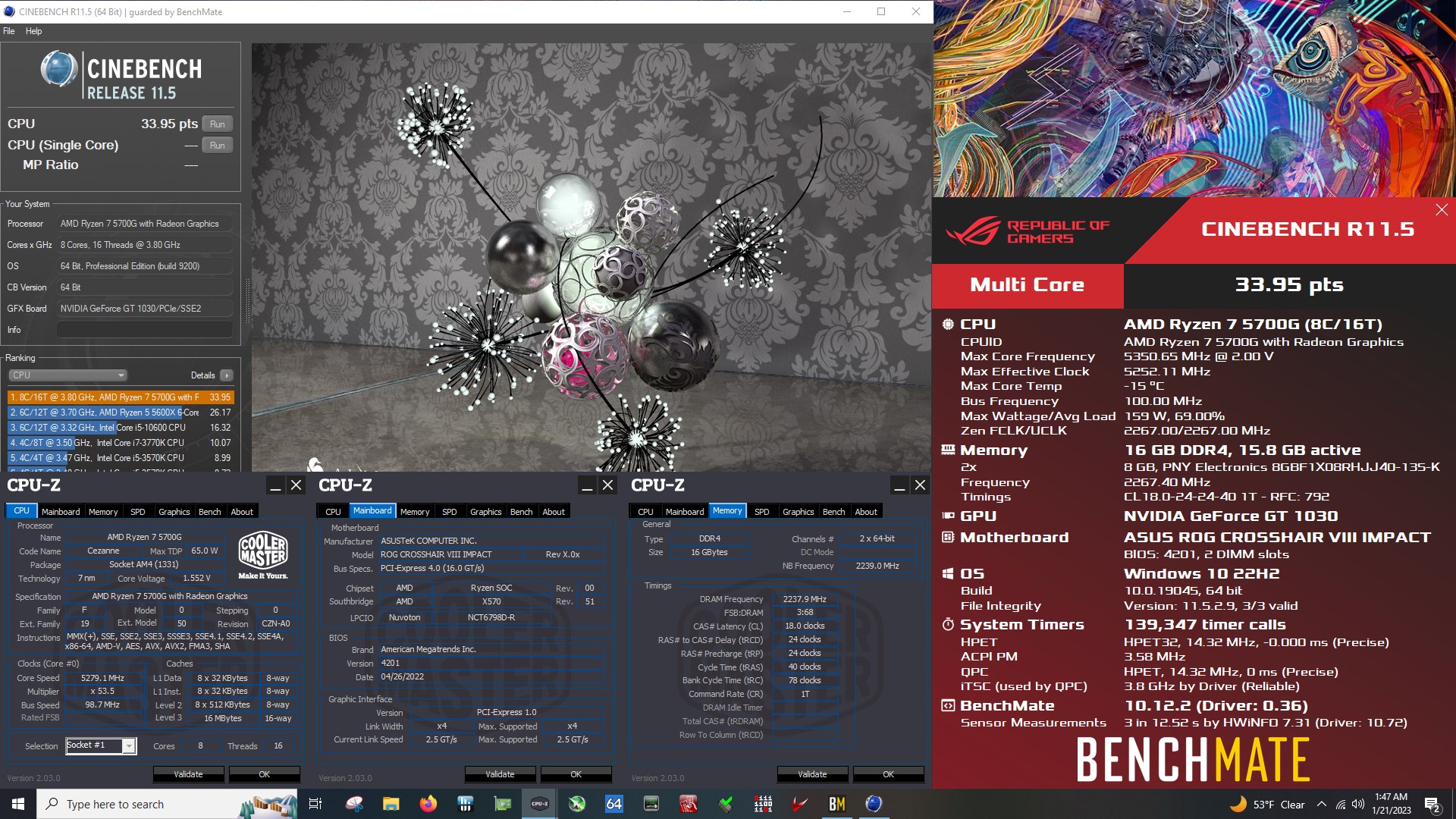Switch to Mainboard tab in right CPU-Z window

point(685,512)
